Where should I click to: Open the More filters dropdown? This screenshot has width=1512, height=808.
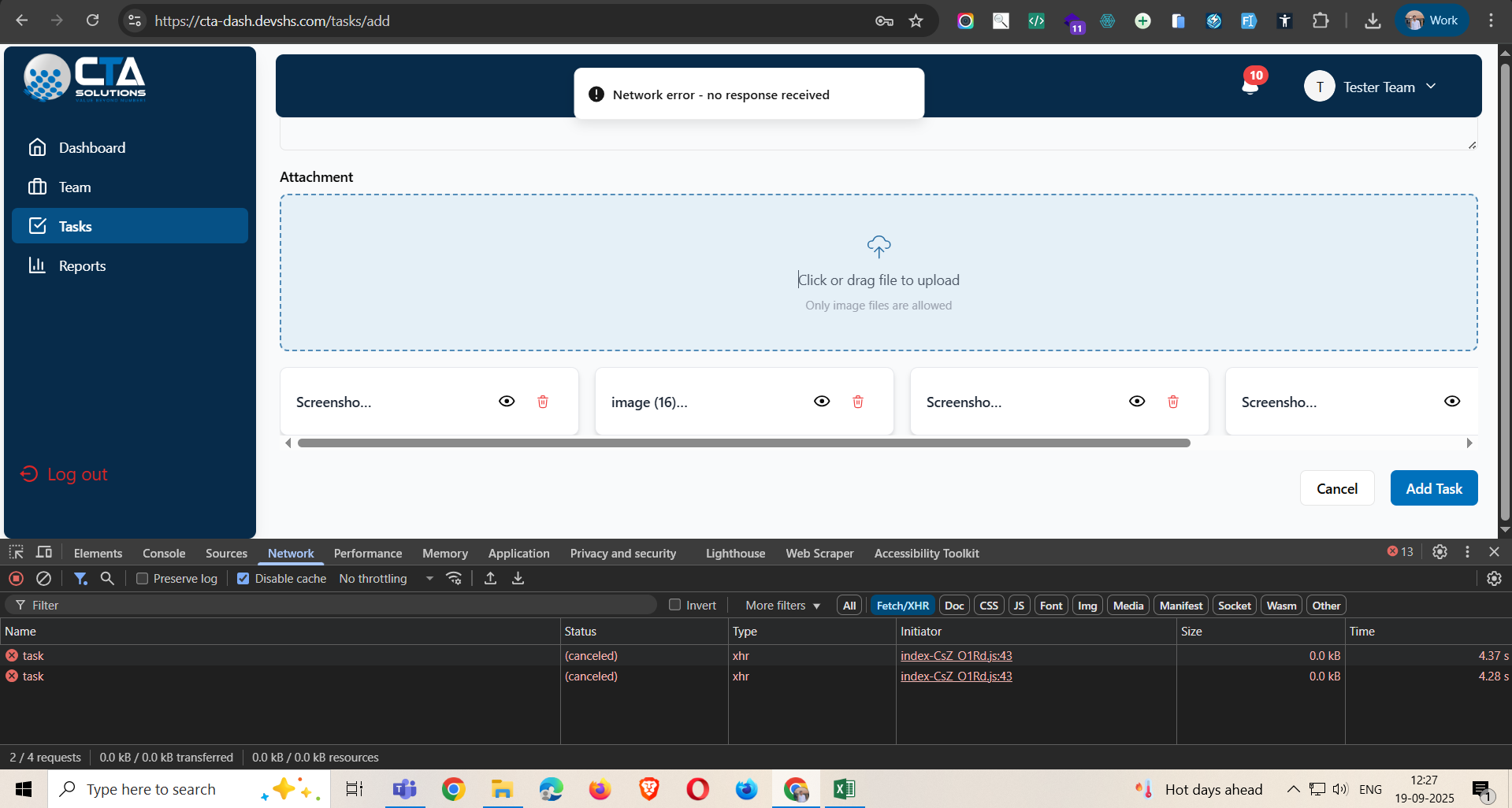click(782, 606)
